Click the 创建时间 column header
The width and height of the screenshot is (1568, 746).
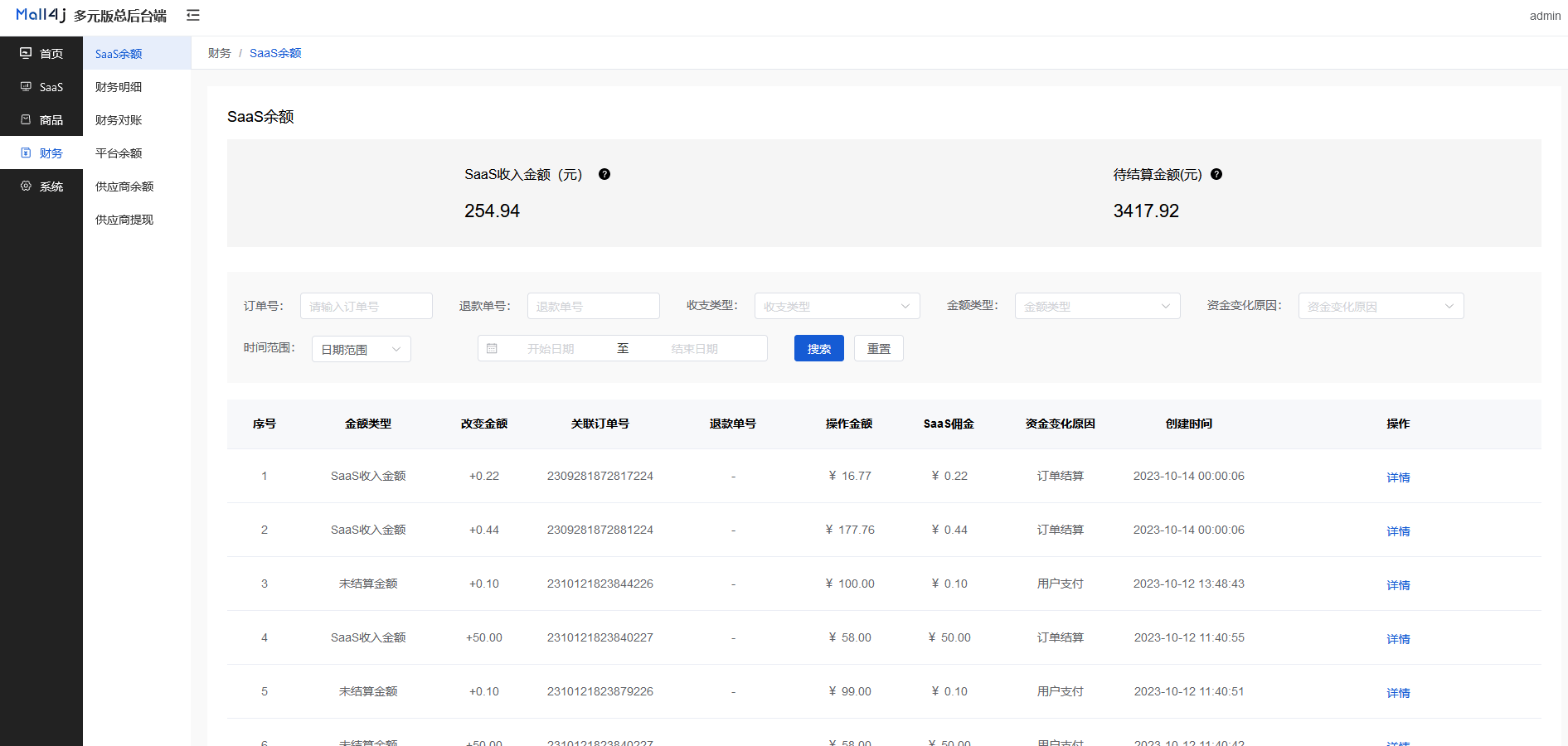pyautogui.click(x=1189, y=424)
